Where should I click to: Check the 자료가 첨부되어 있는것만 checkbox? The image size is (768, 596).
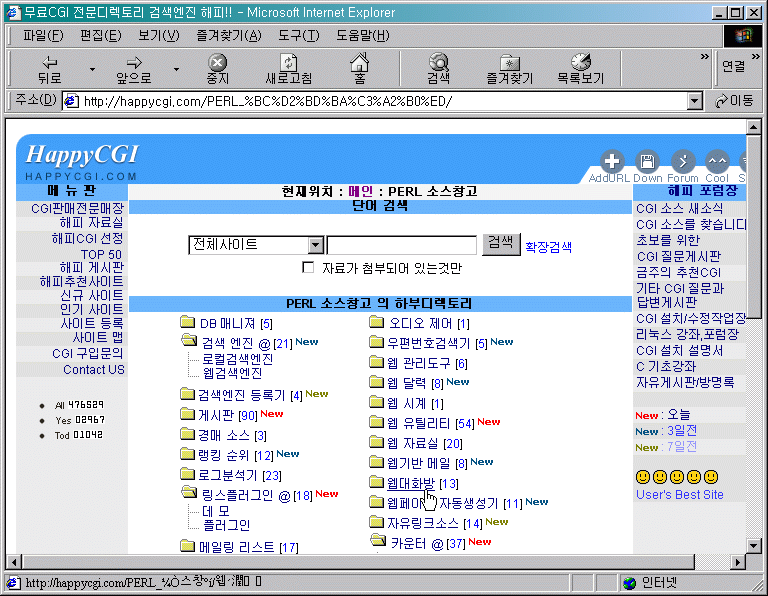pos(308,267)
